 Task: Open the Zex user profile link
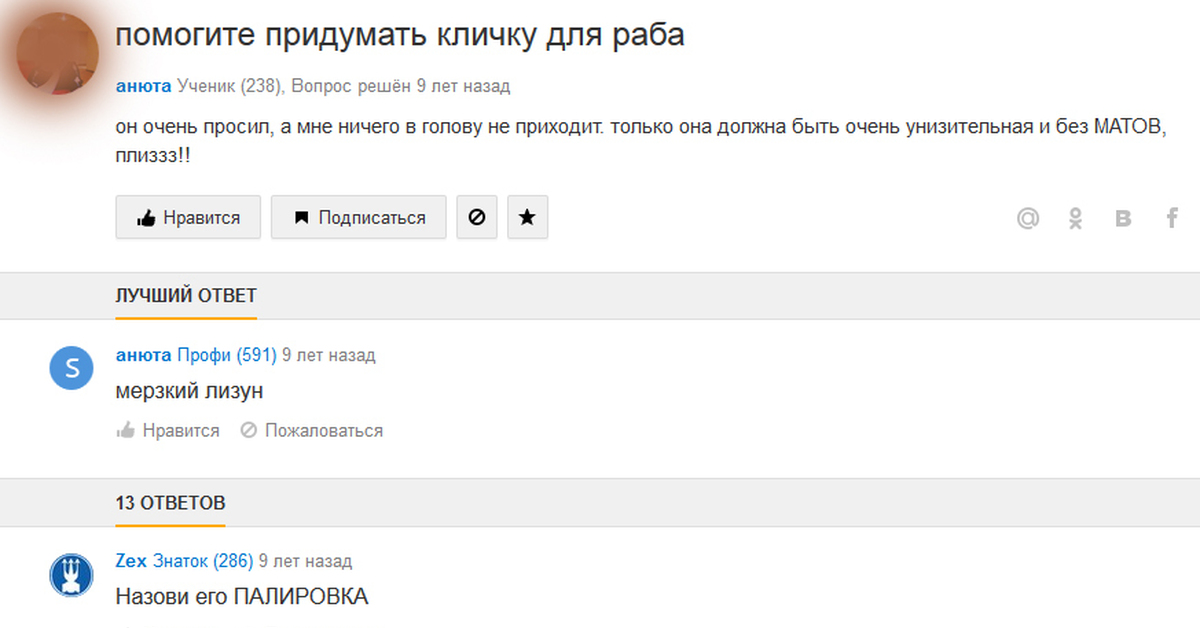131,561
